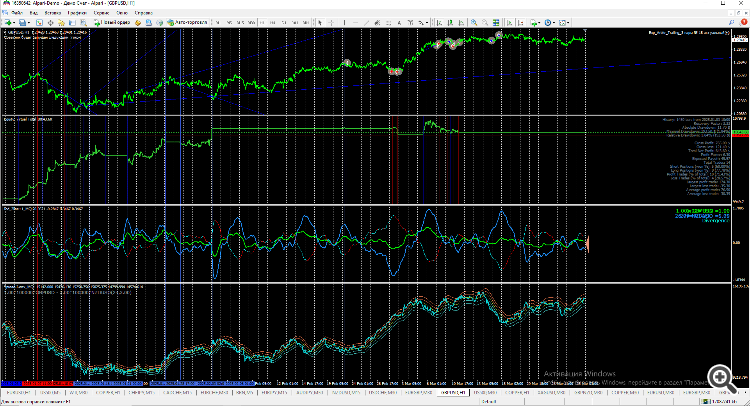The image size is (750, 406).
Task: Open the Data Window icon
Action: tap(50, 22)
